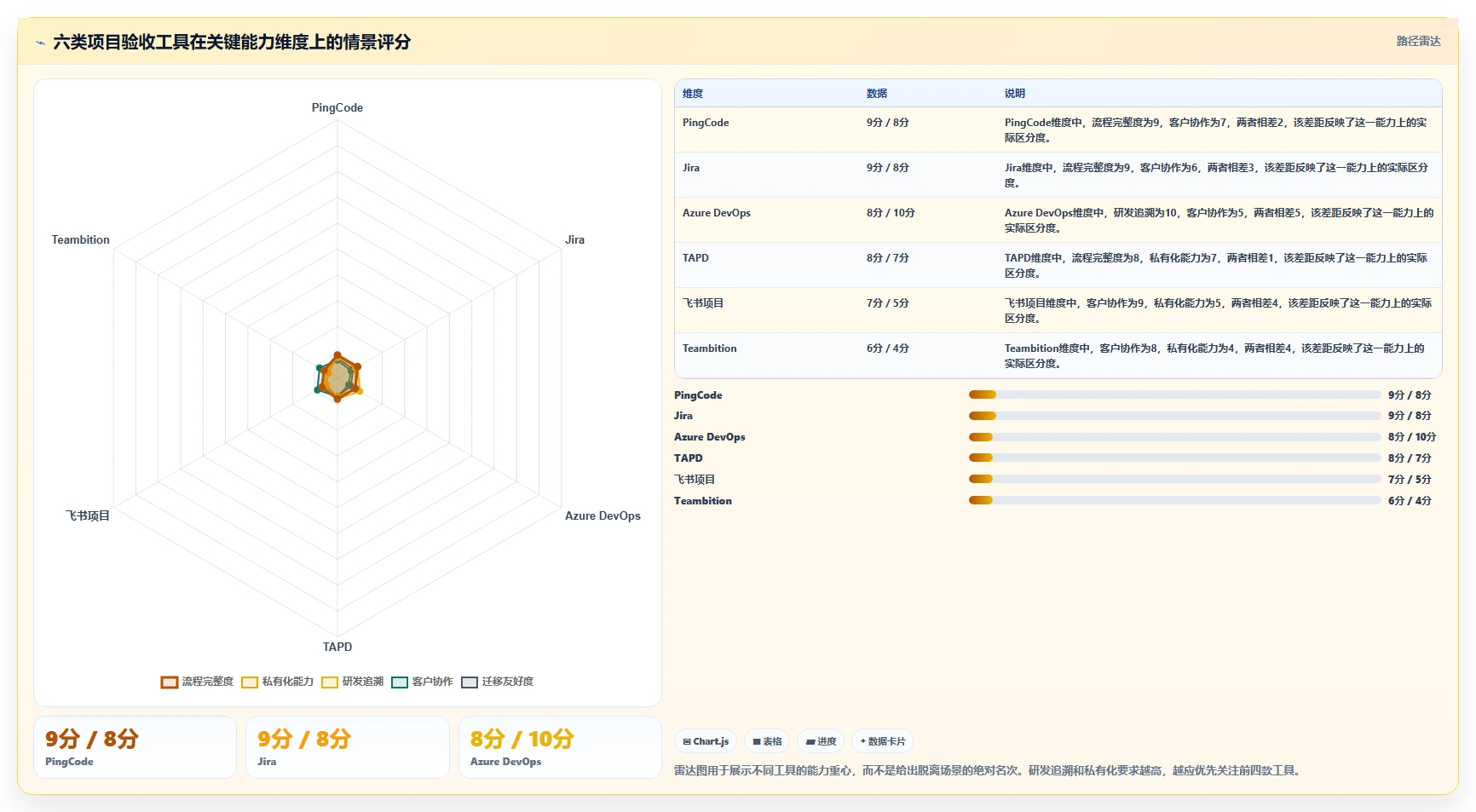Hide the 研发追溯 series via legend
1476x812 pixels.
click(x=353, y=682)
